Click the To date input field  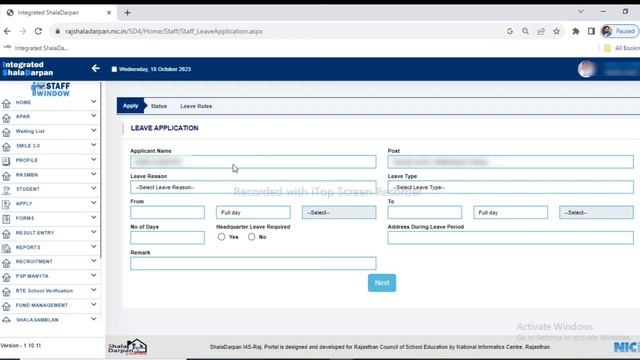point(424,213)
